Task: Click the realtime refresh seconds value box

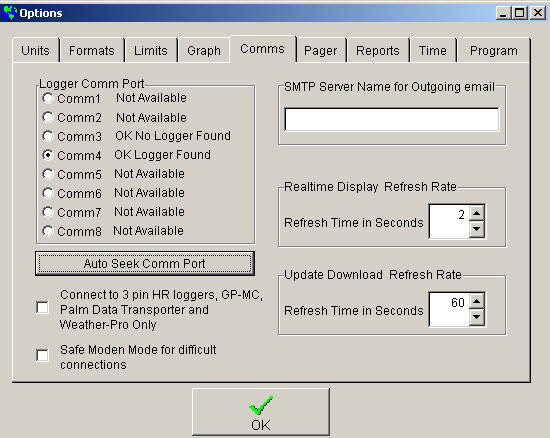Action: tap(449, 222)
